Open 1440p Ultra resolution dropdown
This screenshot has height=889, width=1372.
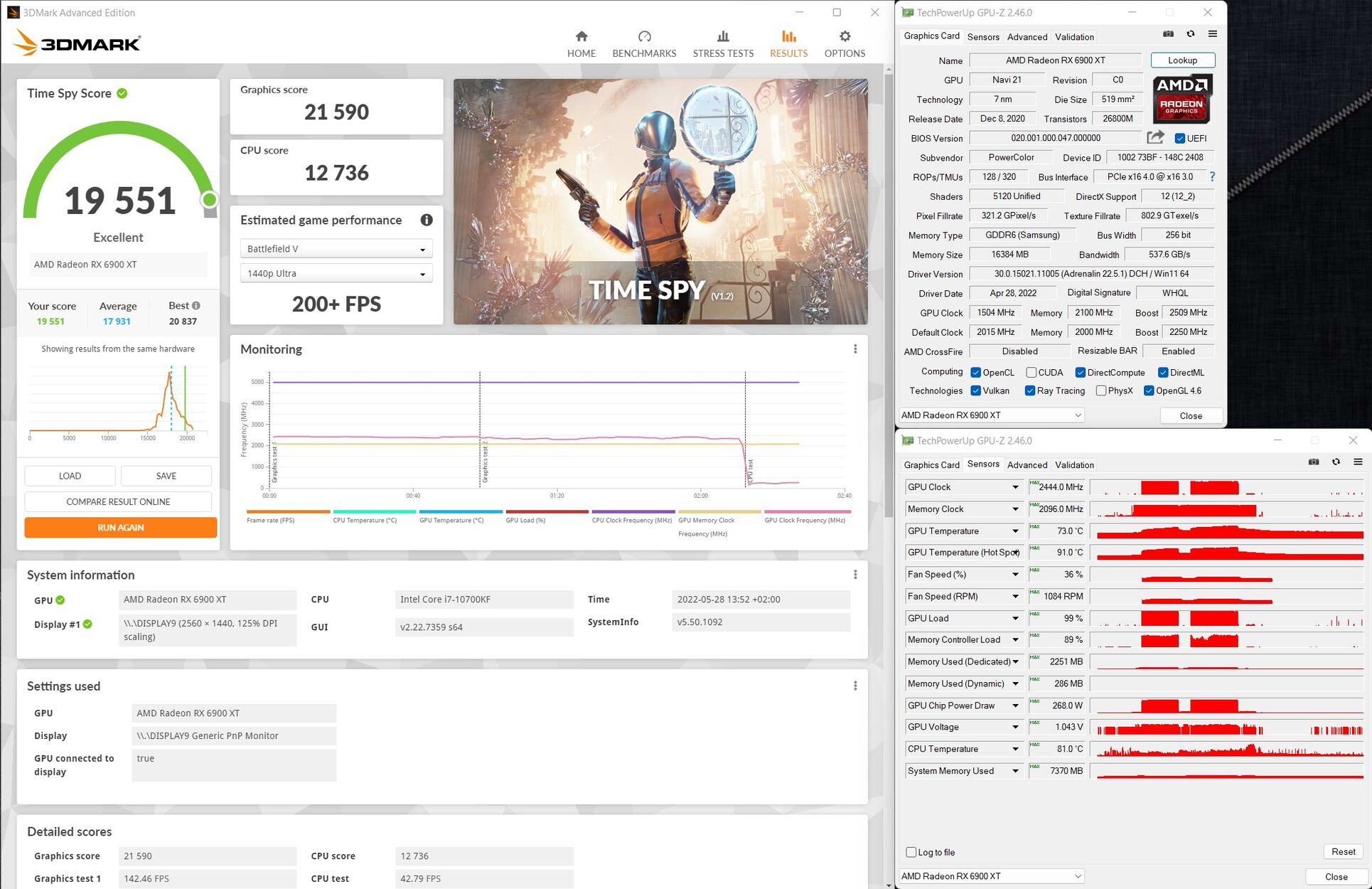(x=336, y=273)
